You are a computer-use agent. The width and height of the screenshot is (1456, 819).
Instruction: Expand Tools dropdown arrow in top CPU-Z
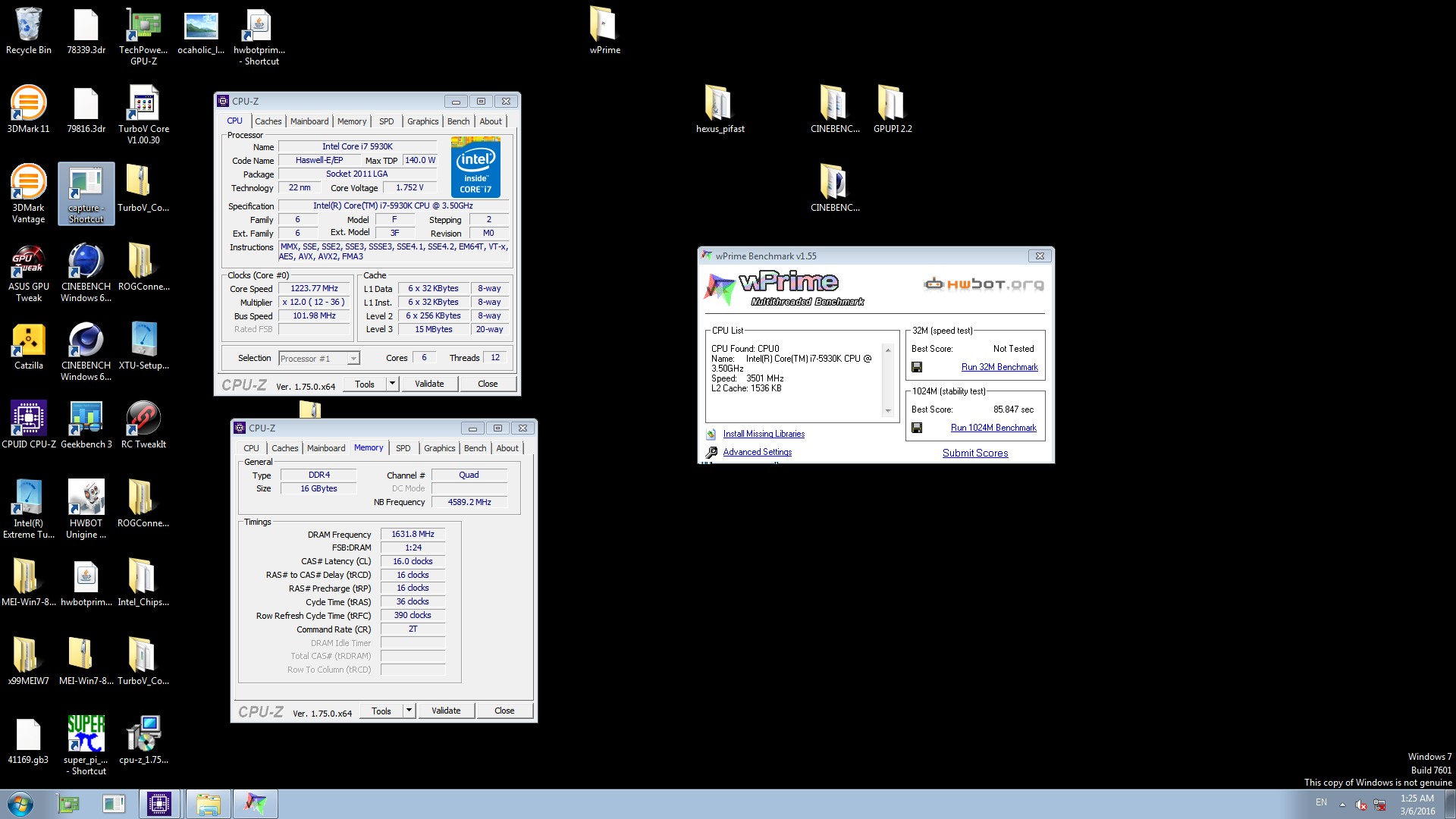coord(392,384)
